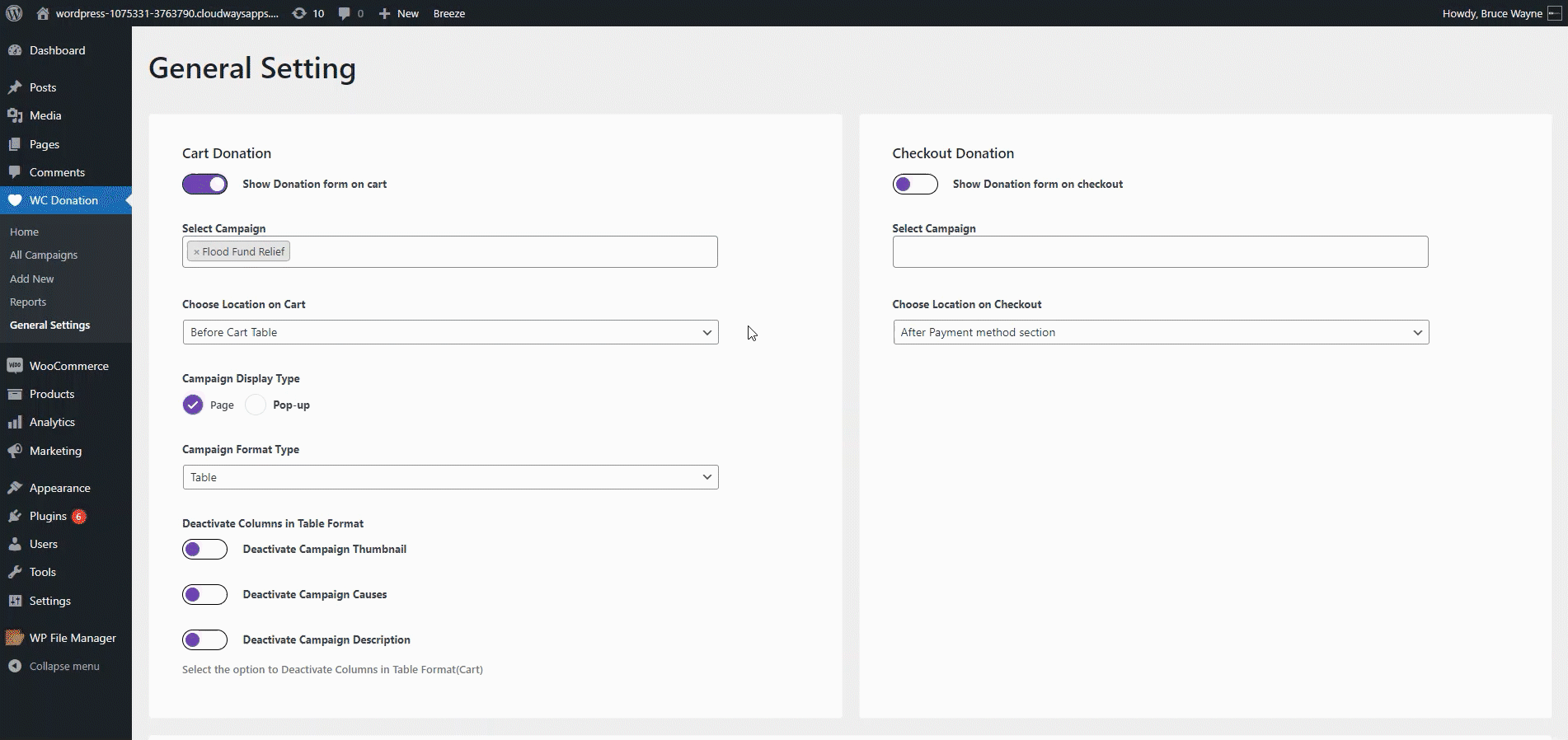Click the checkout Select Campaign field
The image size is (1568, 740).
(x=1161, y=252)
